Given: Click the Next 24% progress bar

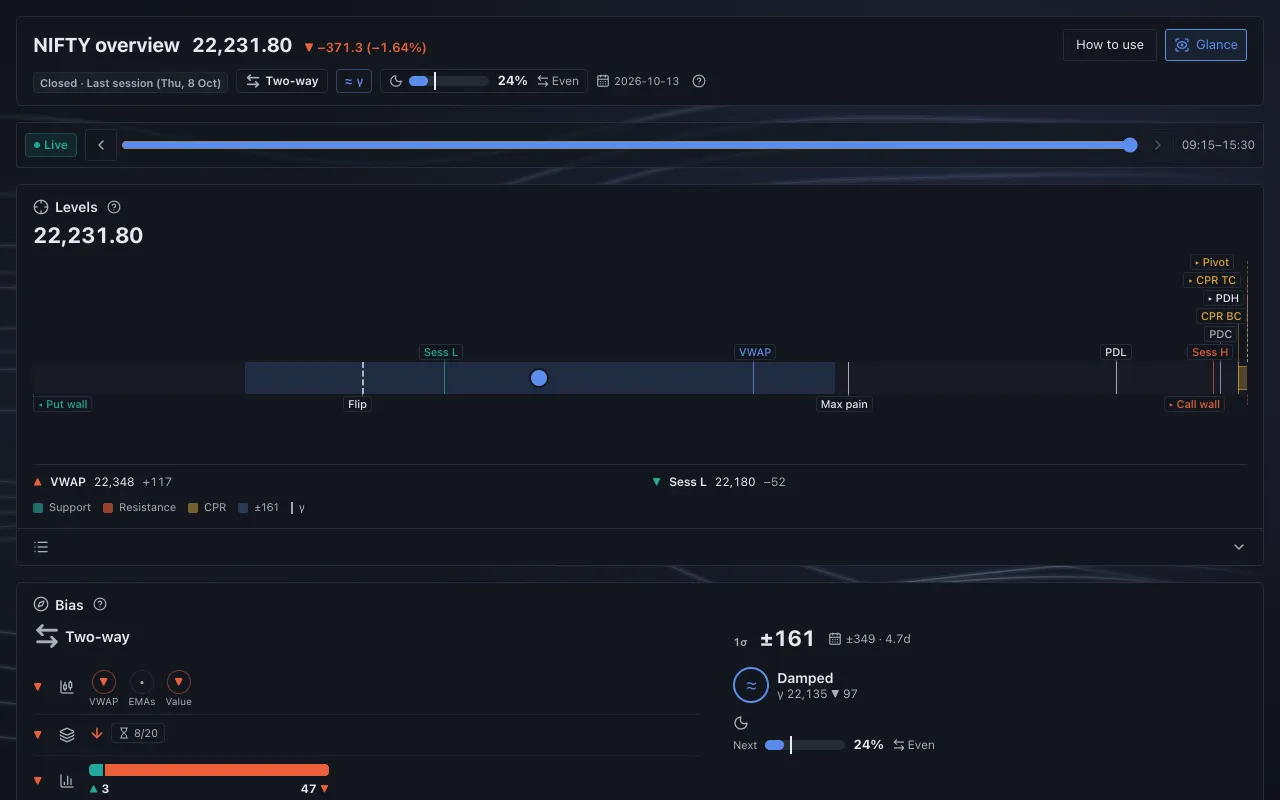Looking at the screenshot, I should [x=805, y=745].
